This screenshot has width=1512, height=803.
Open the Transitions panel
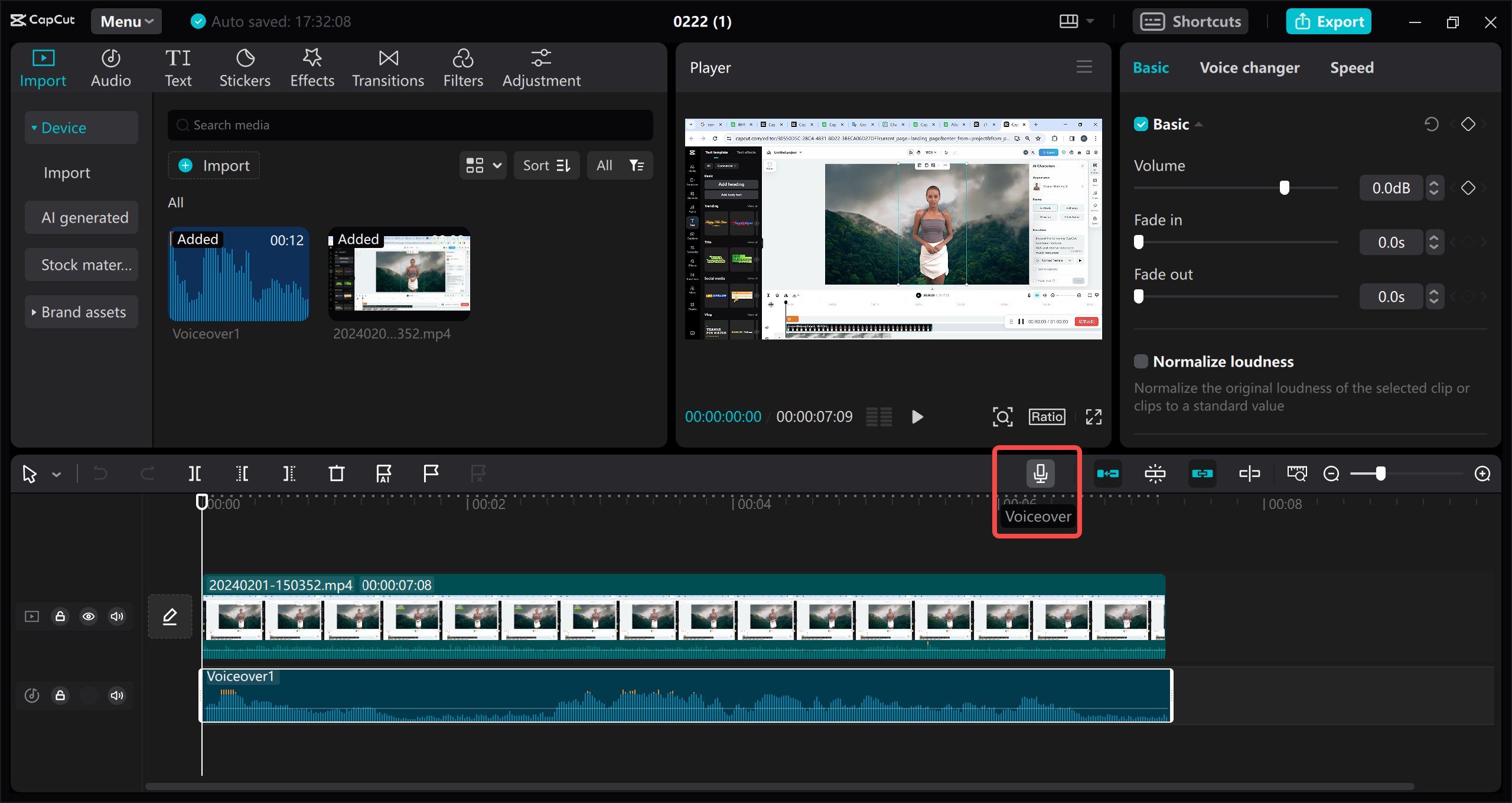[x=387, y=66]
